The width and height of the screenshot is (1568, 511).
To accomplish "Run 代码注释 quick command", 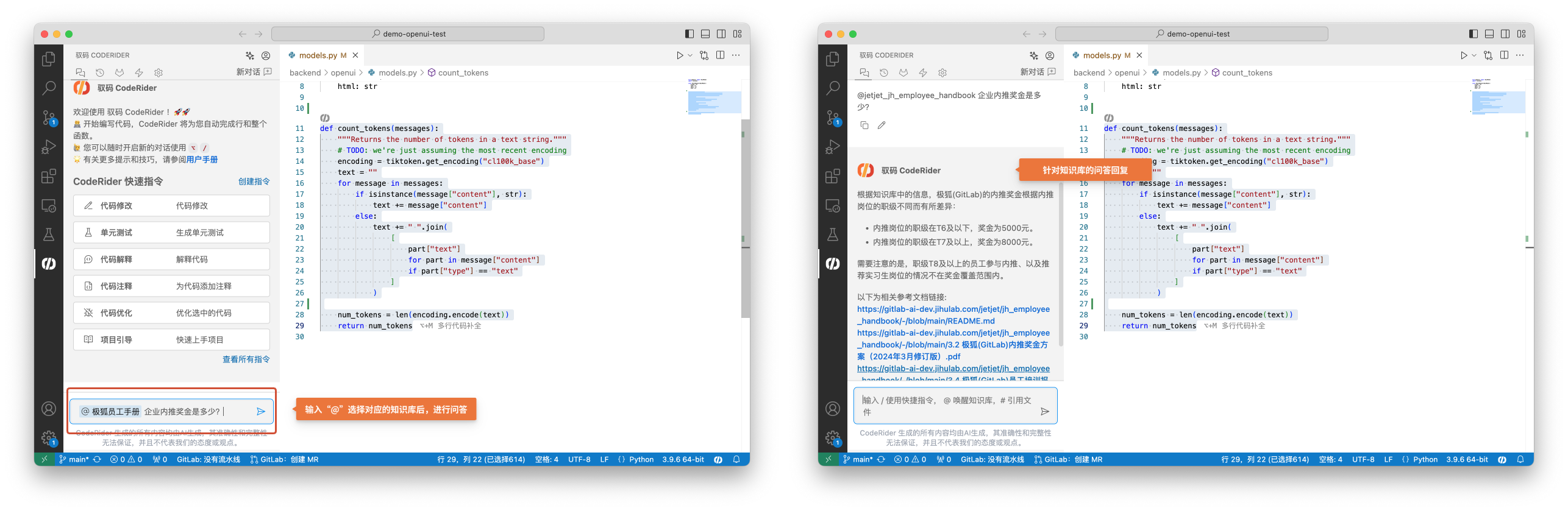I will 171,286.
